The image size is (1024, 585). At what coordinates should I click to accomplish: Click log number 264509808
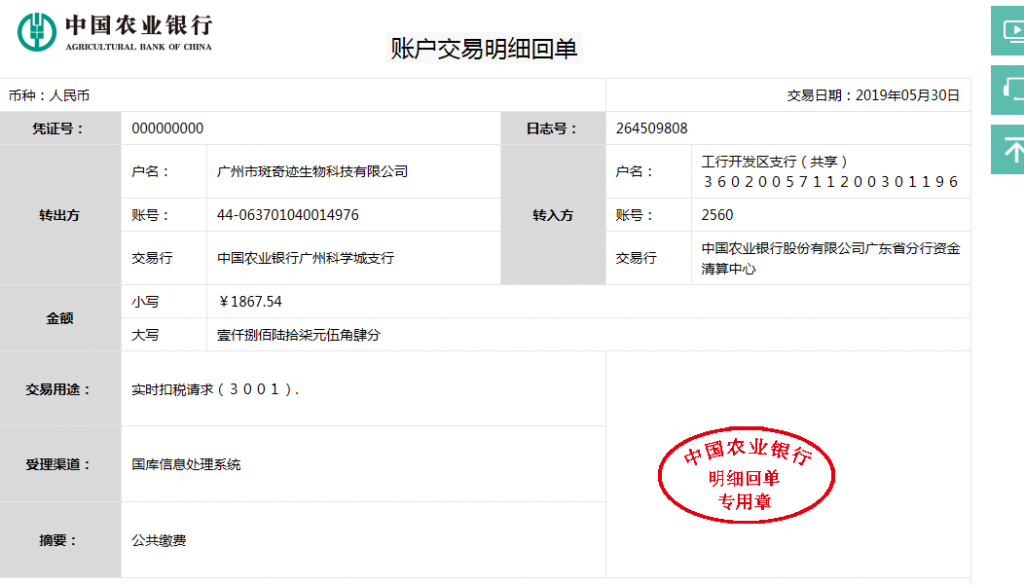pyautogui.click(x=652, y=129)
